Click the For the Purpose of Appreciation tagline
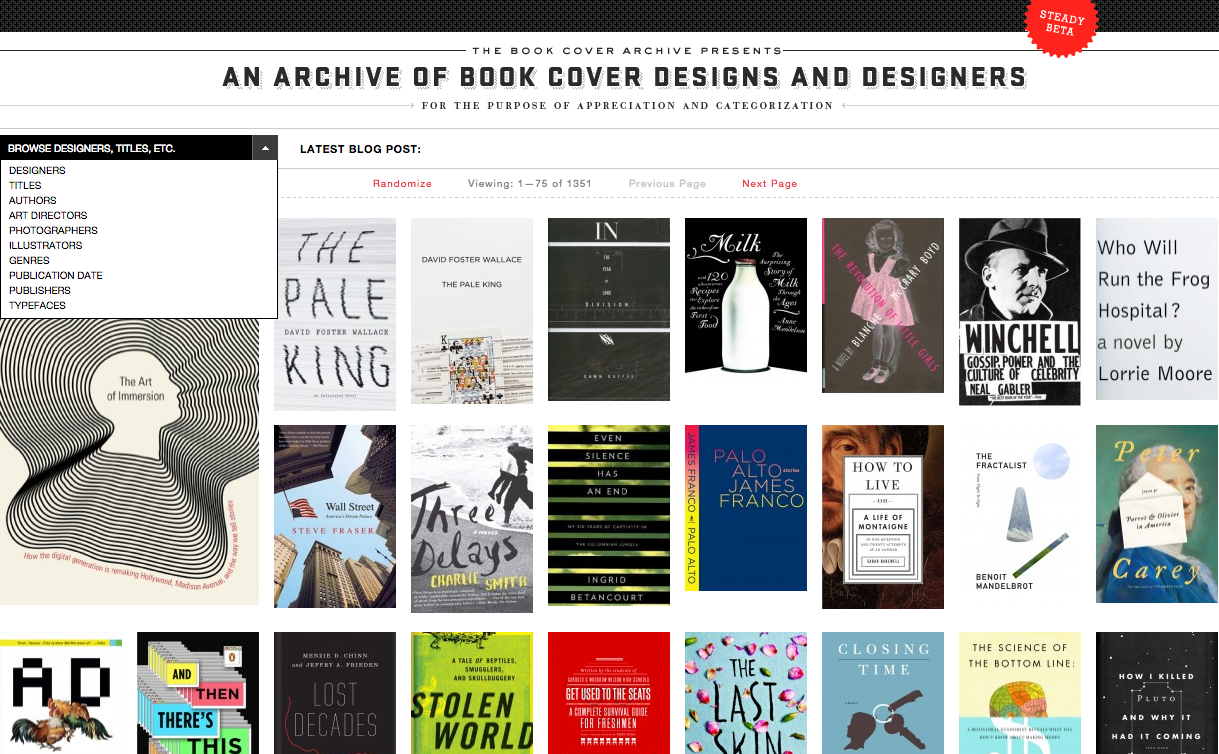 click(x=627, y=105)
